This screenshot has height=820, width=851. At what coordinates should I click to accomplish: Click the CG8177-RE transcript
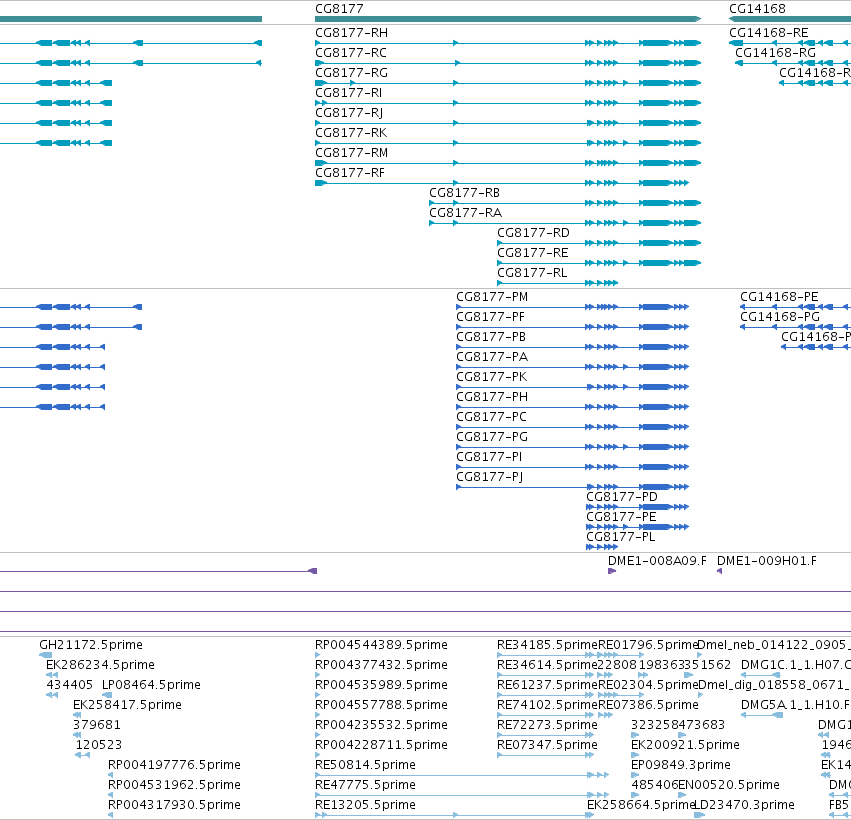pos(532,253)
